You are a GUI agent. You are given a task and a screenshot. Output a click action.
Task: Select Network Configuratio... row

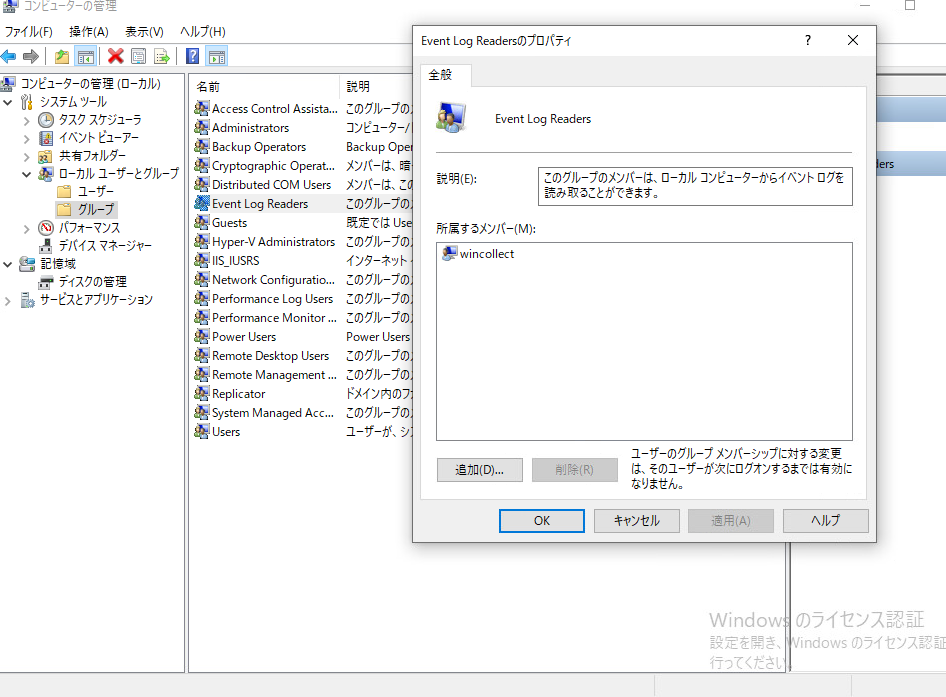tap(302, 279)
